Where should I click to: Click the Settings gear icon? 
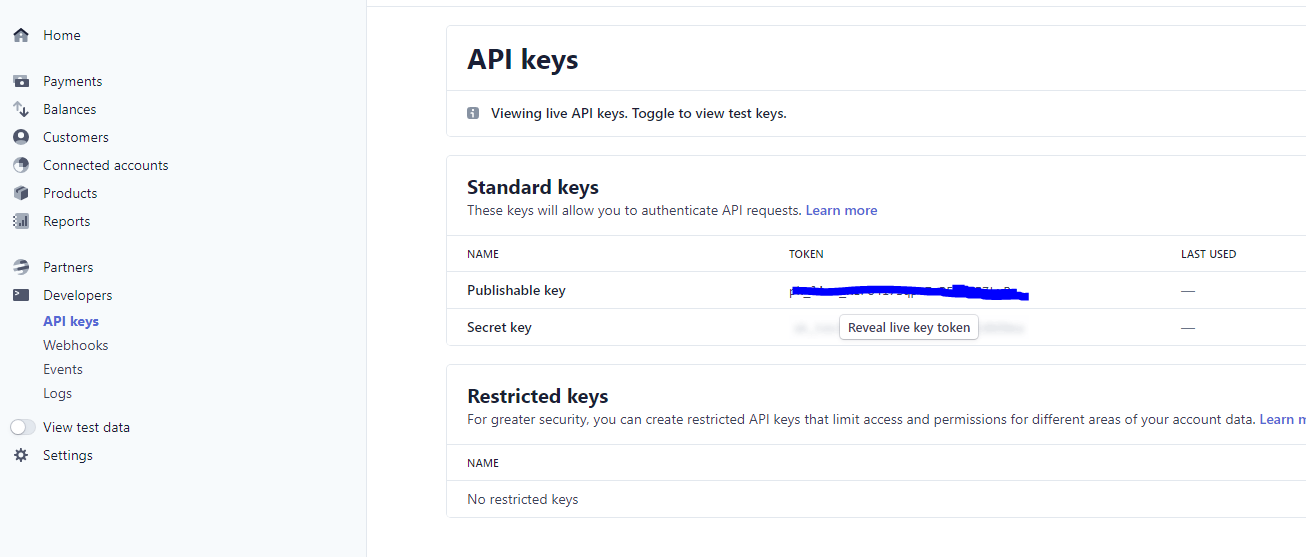tap(21, 455)
